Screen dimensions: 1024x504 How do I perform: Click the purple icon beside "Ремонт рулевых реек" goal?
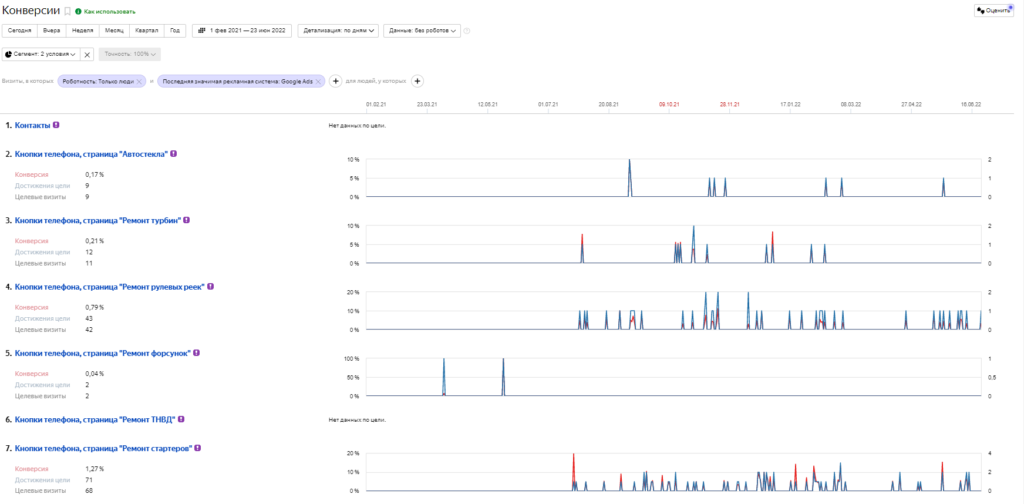coord(210,286)
